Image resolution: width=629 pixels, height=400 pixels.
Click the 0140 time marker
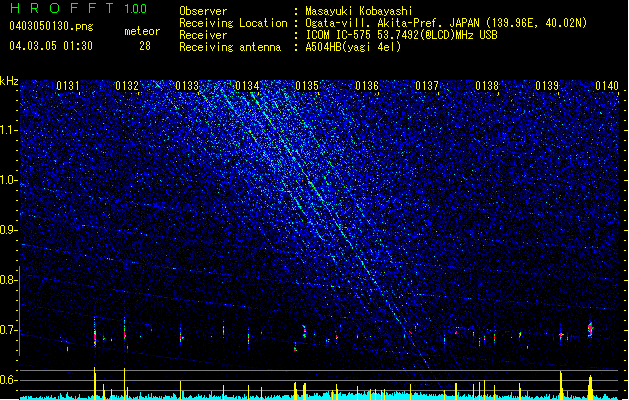coord(607,86)
